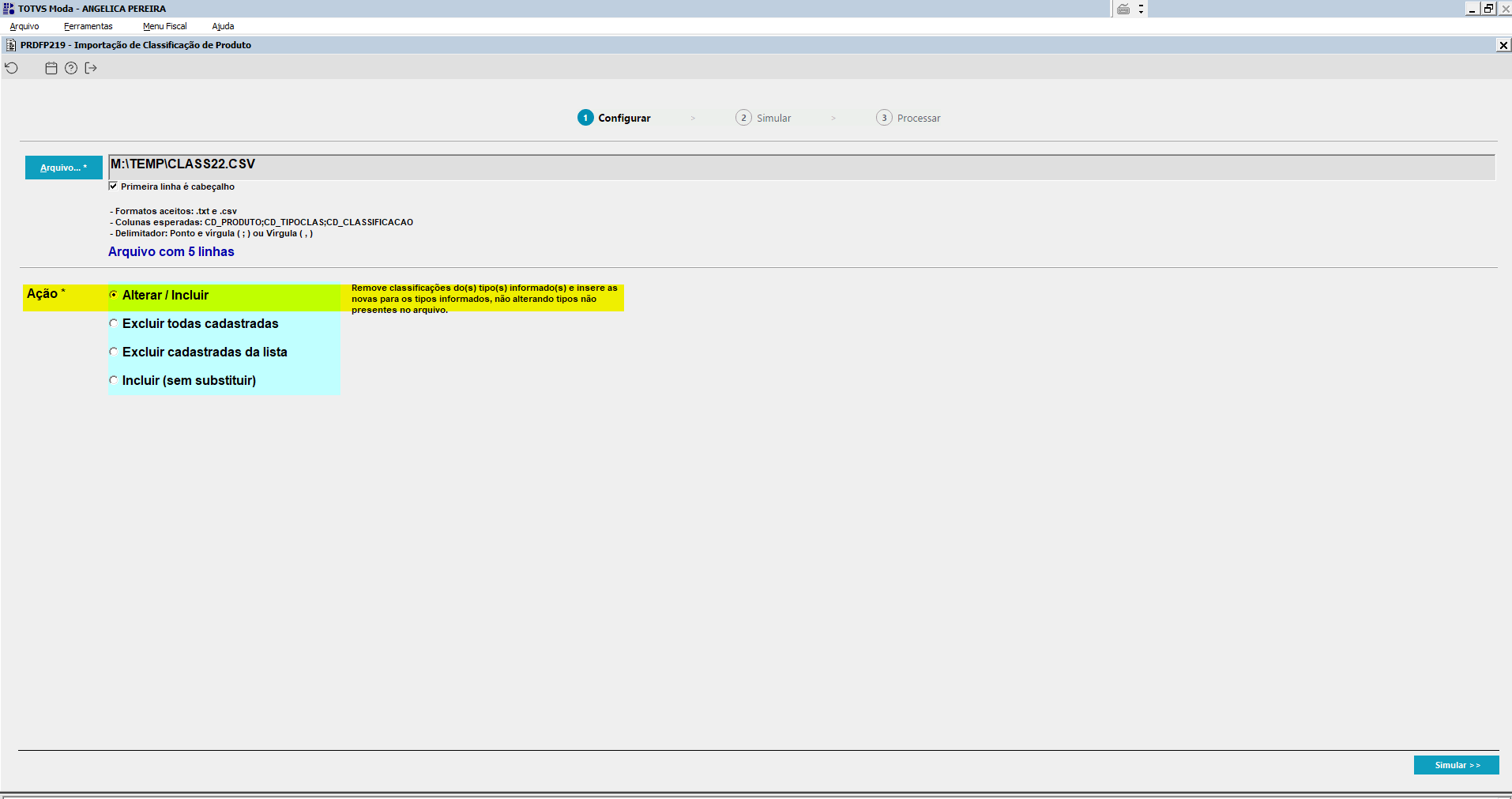Screen dimensions: 1512x799
Task: Close the PRDFP219 inner window
Action: [1504, 45]
